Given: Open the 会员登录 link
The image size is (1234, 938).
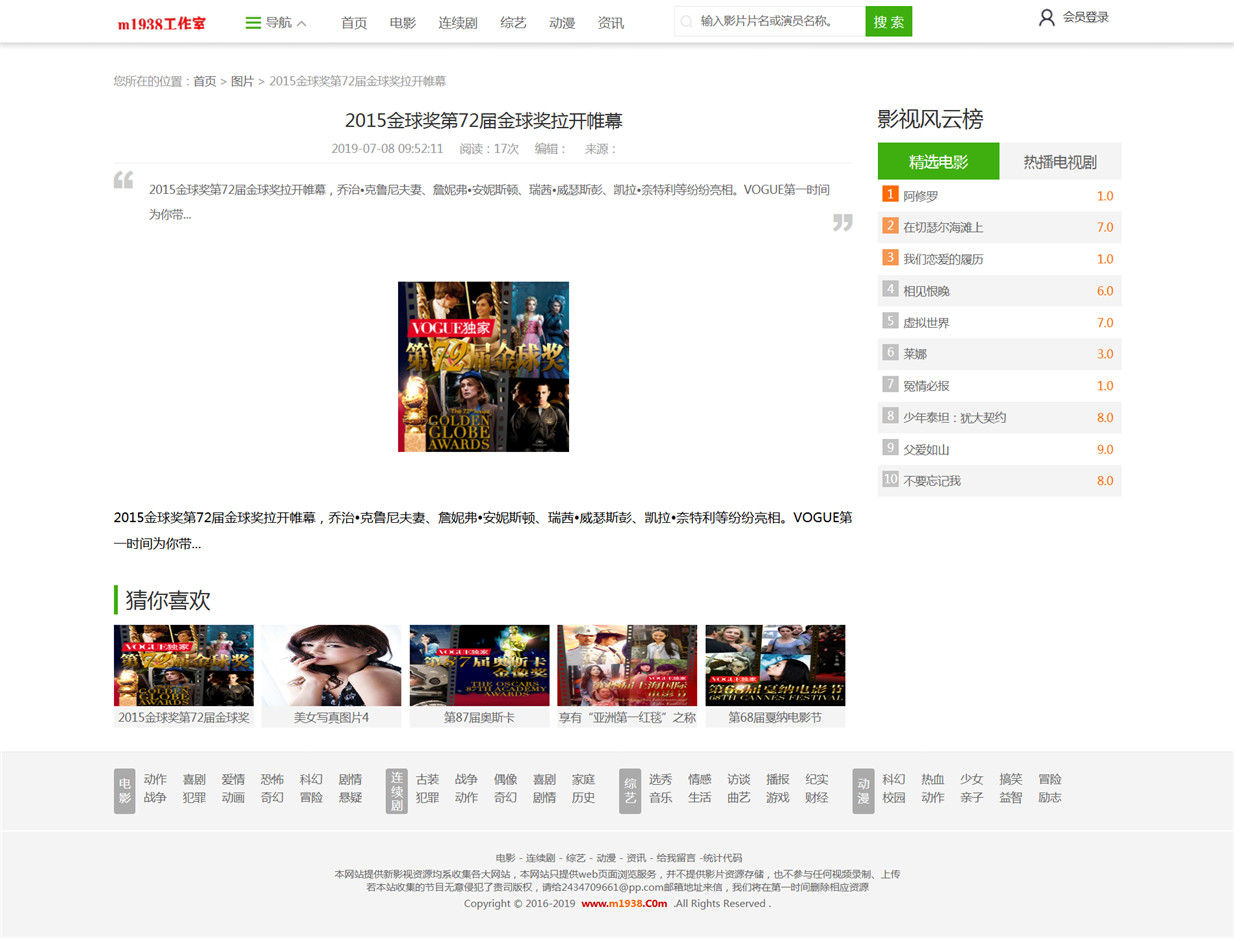Looking at the screenshot, I should [1086, 17].
